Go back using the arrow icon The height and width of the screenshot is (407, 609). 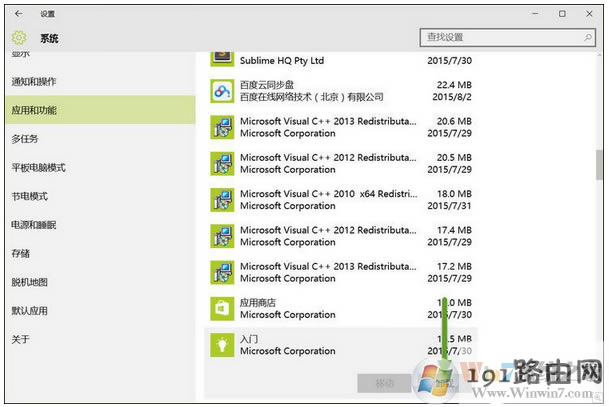18,14
